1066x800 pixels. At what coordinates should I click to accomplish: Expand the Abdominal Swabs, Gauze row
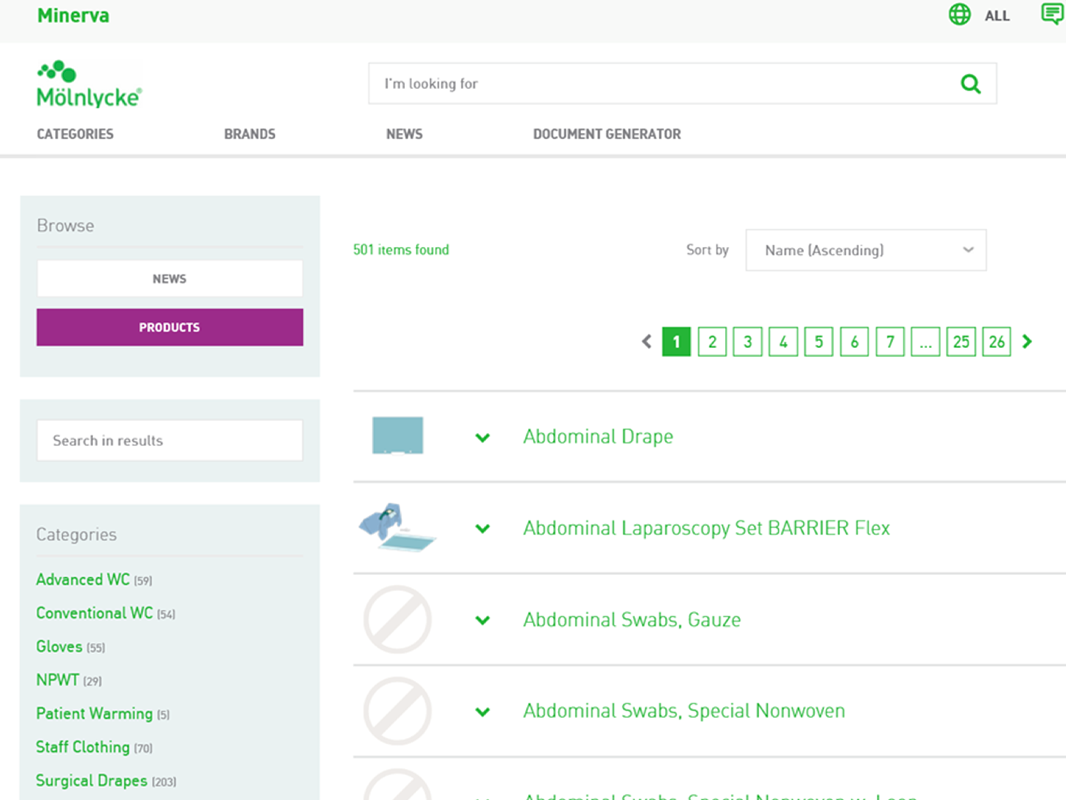click(483, 620)
